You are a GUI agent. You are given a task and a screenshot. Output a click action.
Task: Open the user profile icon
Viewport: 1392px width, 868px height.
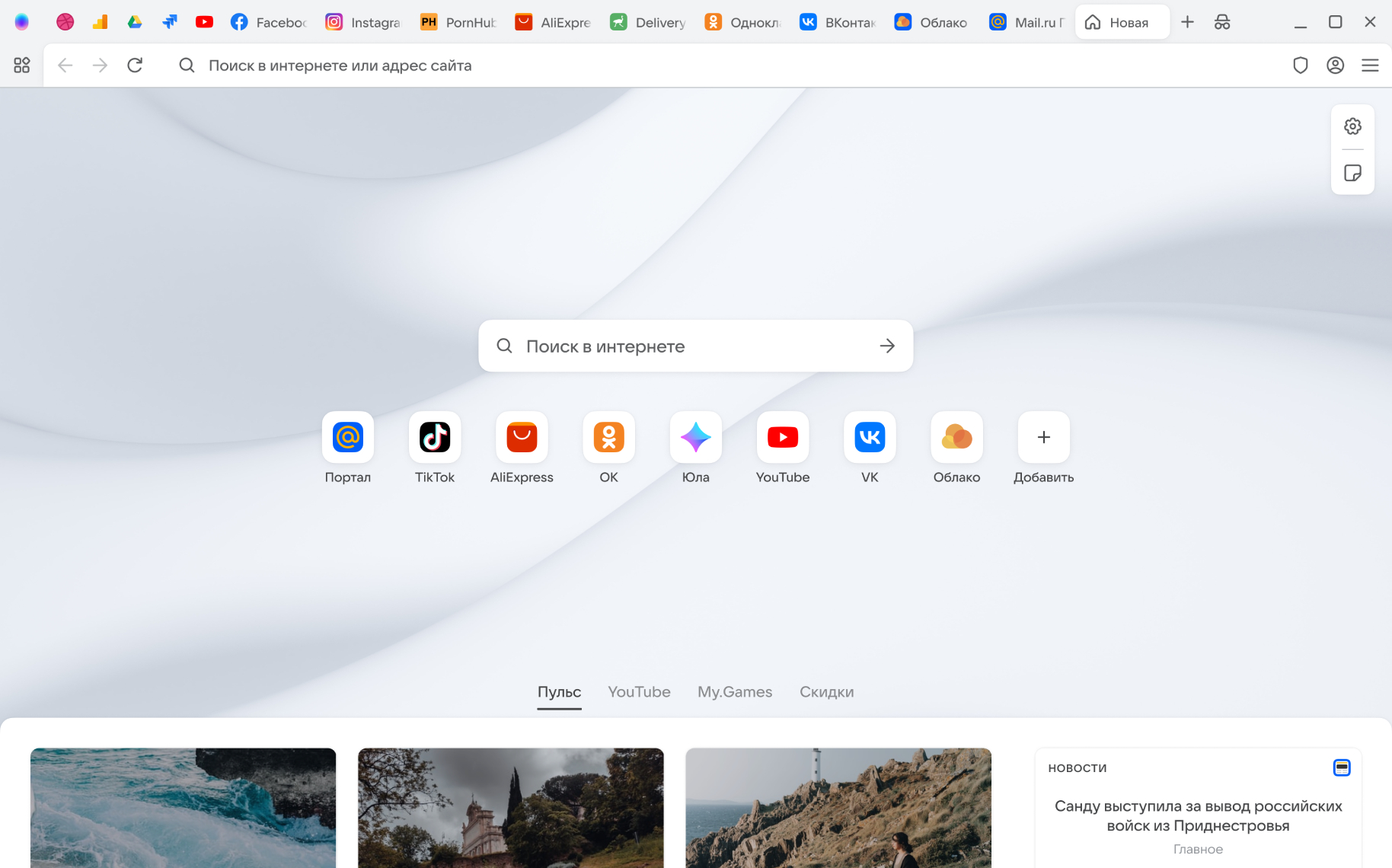[x=1335, y=65]
